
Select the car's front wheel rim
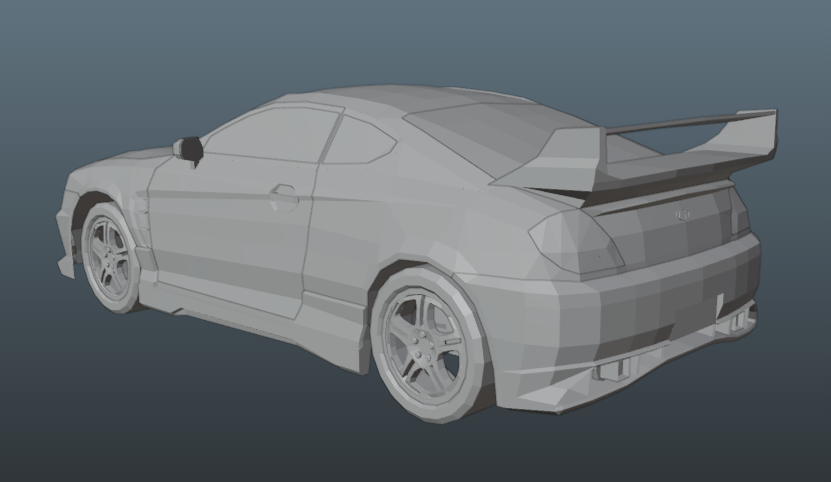coord(108,256)
